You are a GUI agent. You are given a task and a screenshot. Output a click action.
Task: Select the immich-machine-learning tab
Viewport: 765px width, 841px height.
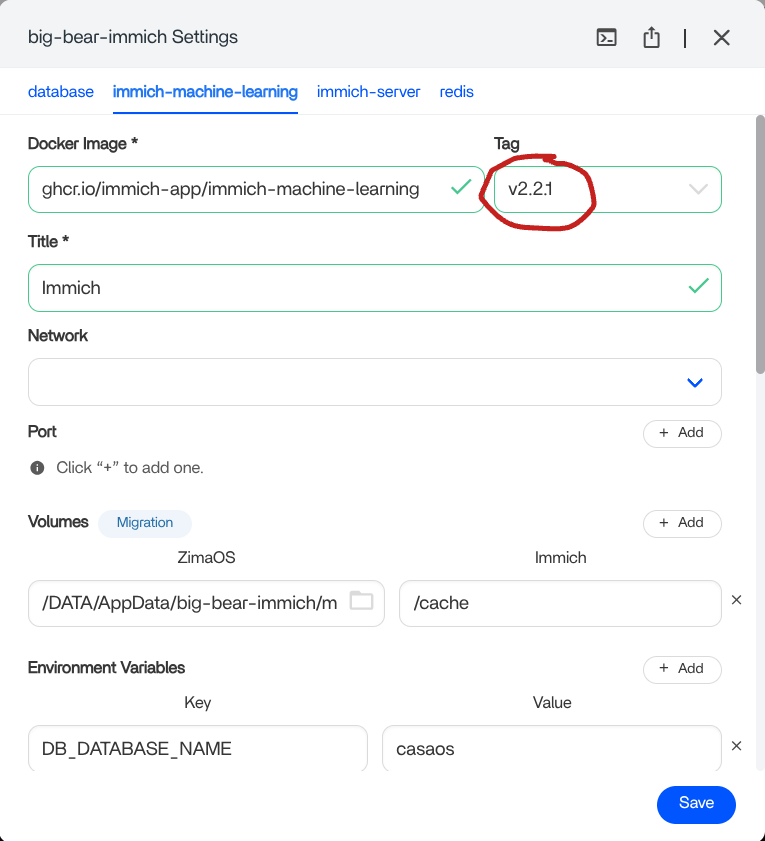205,92
